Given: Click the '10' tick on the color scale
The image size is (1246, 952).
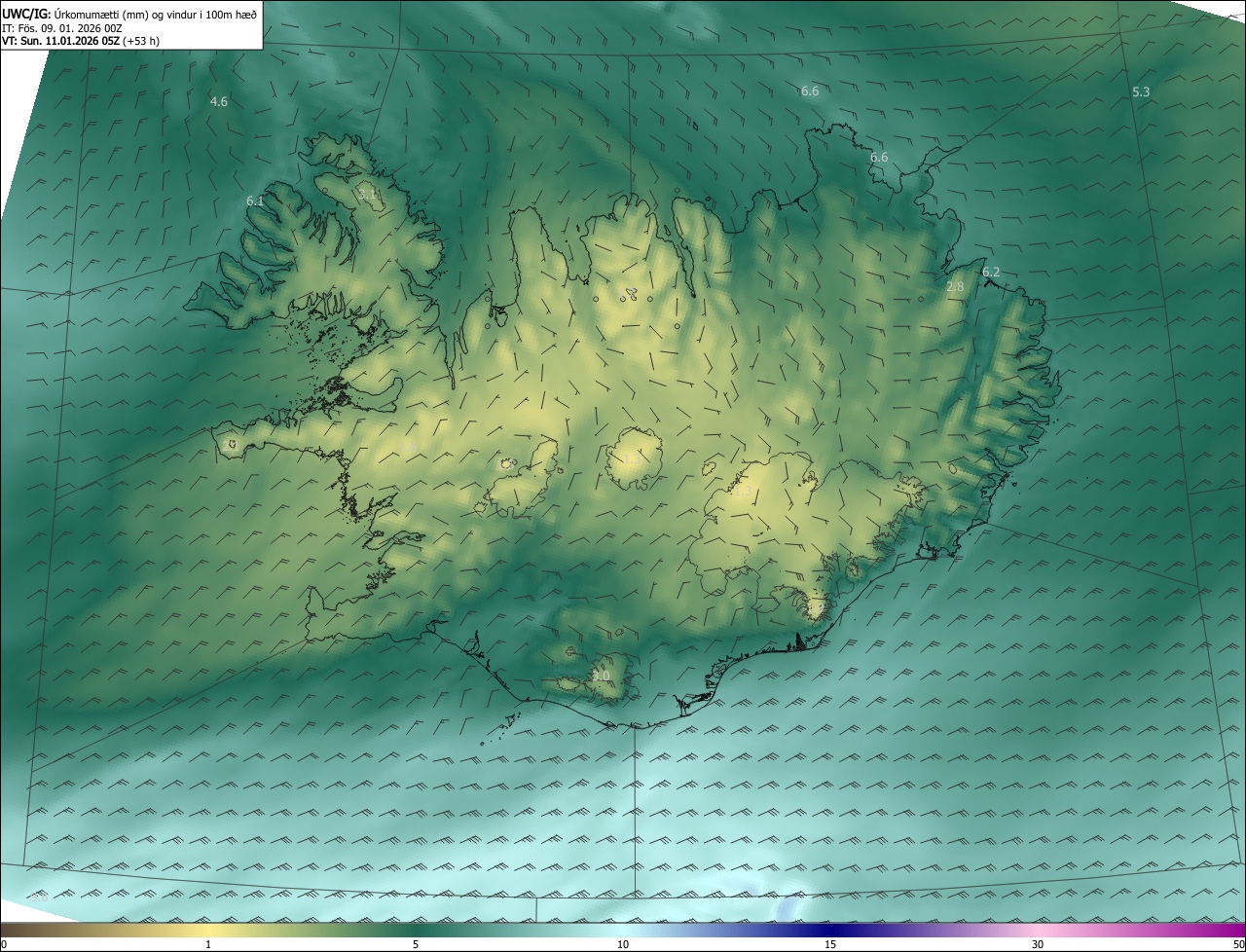Looking at the screenshot, I should click(623, 944).
